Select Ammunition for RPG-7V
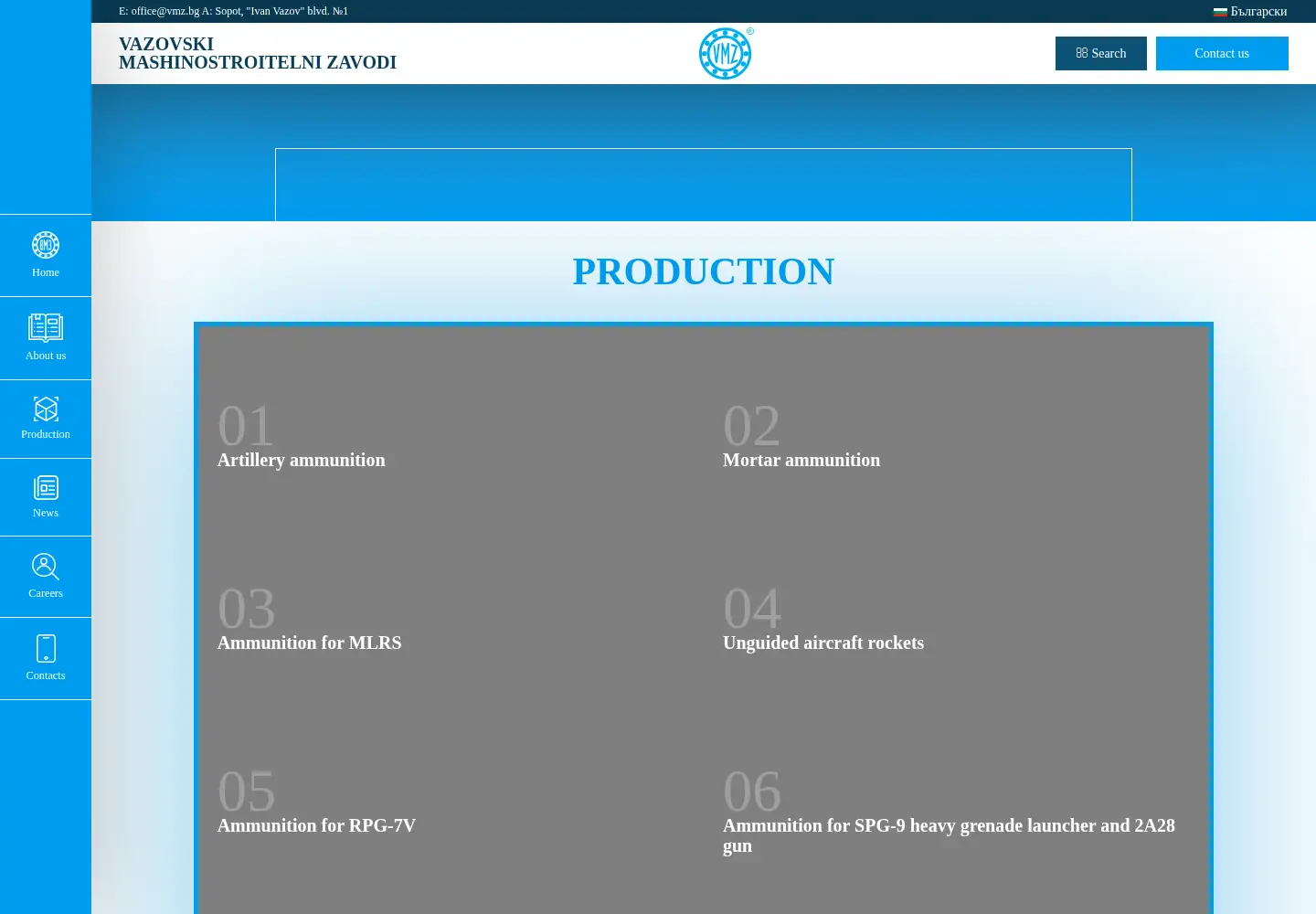This screenshot has height=914, width=1316. 316,825
